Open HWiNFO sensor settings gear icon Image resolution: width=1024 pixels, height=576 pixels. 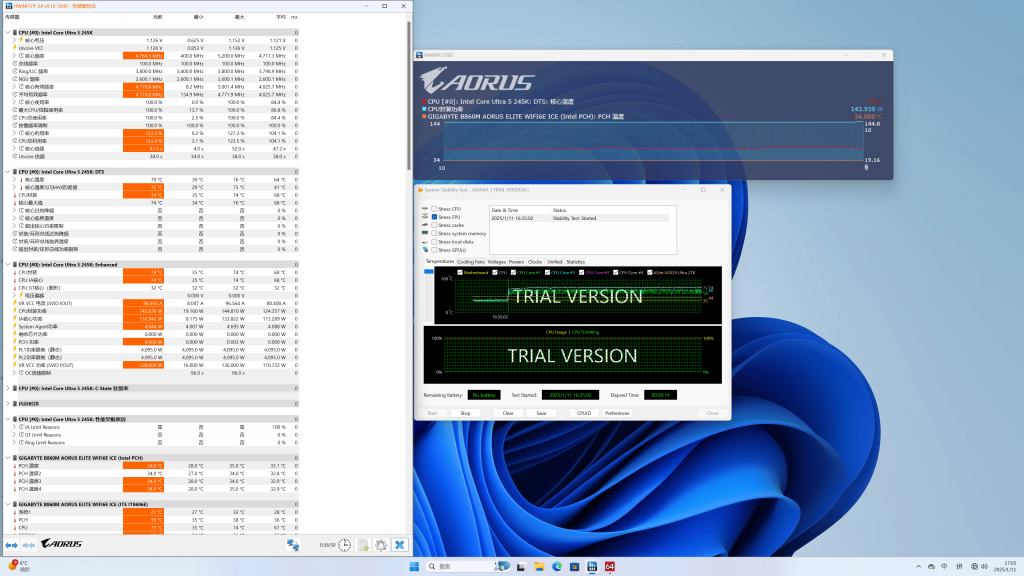[381, 545]
